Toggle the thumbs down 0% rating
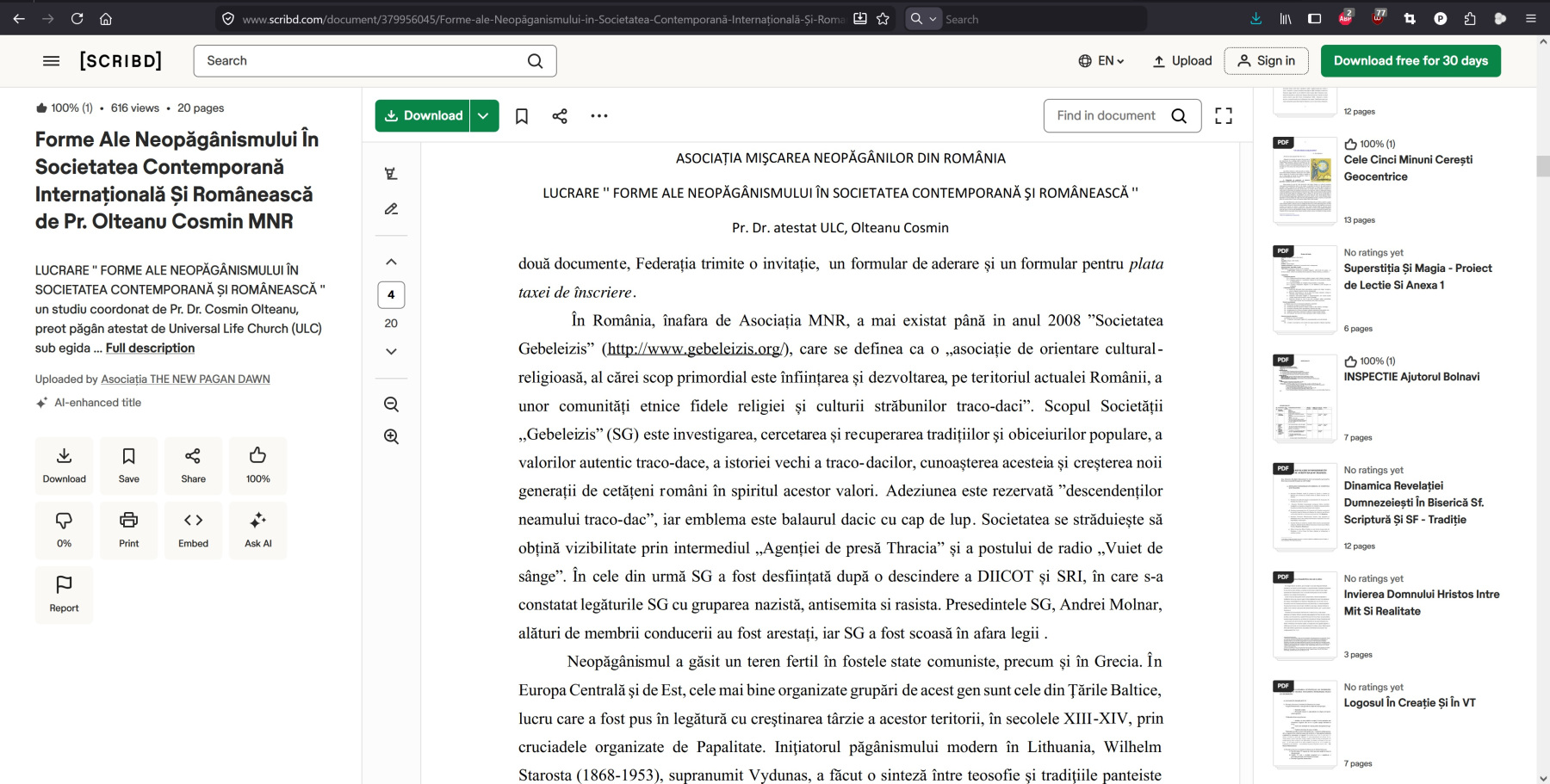1550x784 pixels. click(64, 529)
